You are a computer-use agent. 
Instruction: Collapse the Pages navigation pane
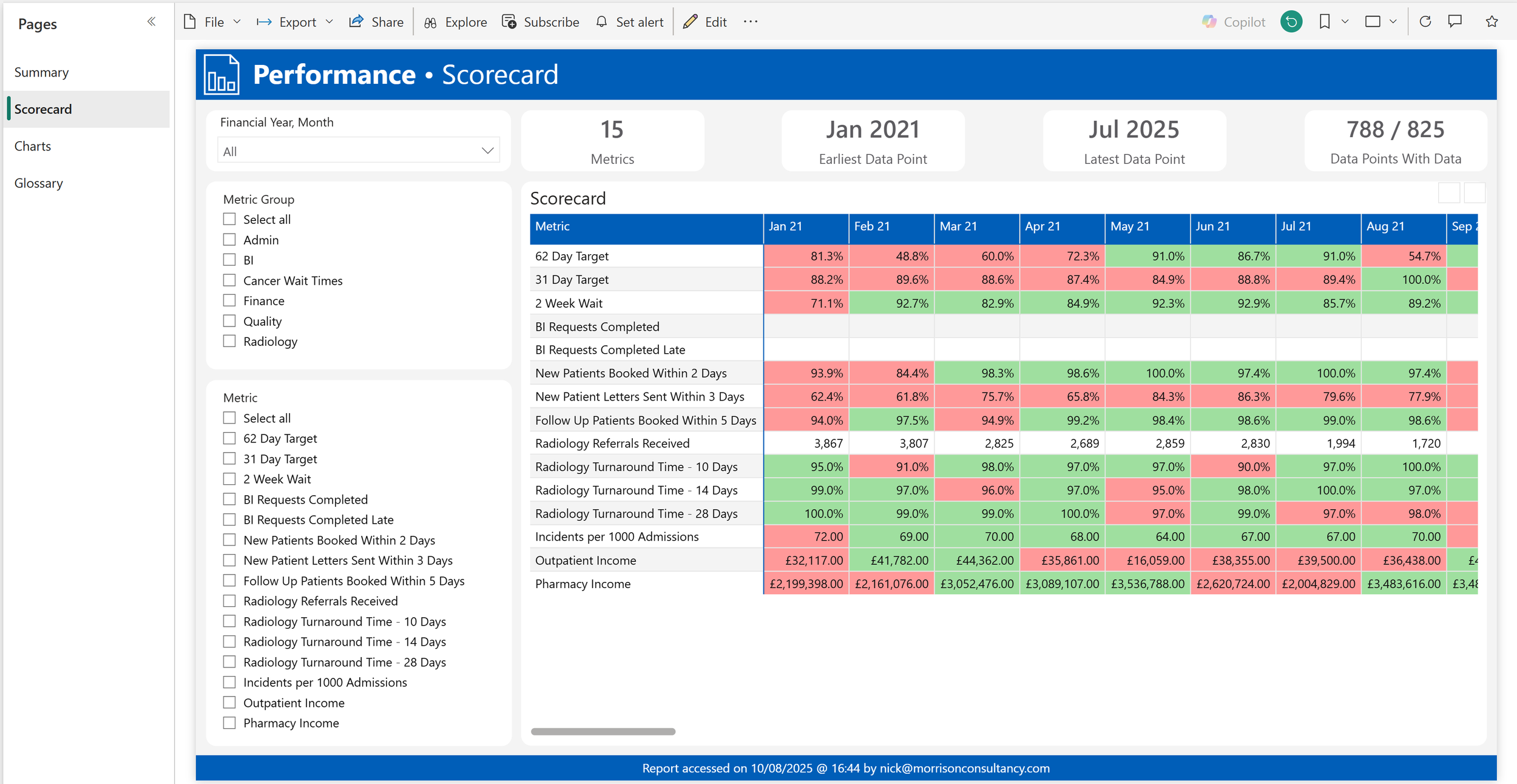(x=151, y=22)
